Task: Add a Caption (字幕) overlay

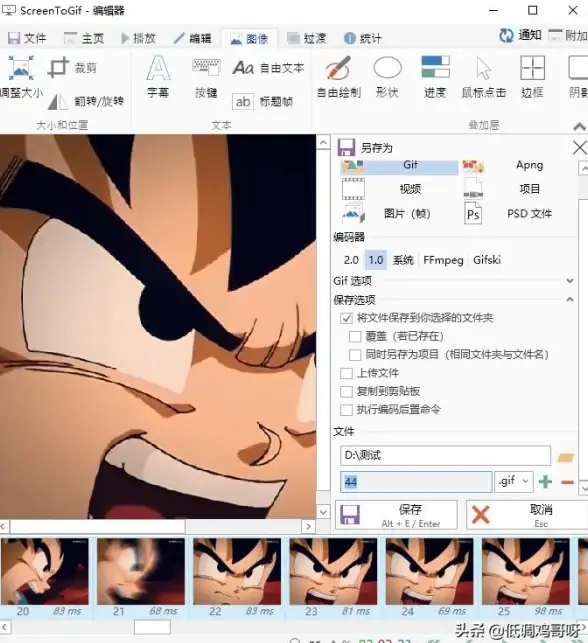Action: (x=158, y=77)
